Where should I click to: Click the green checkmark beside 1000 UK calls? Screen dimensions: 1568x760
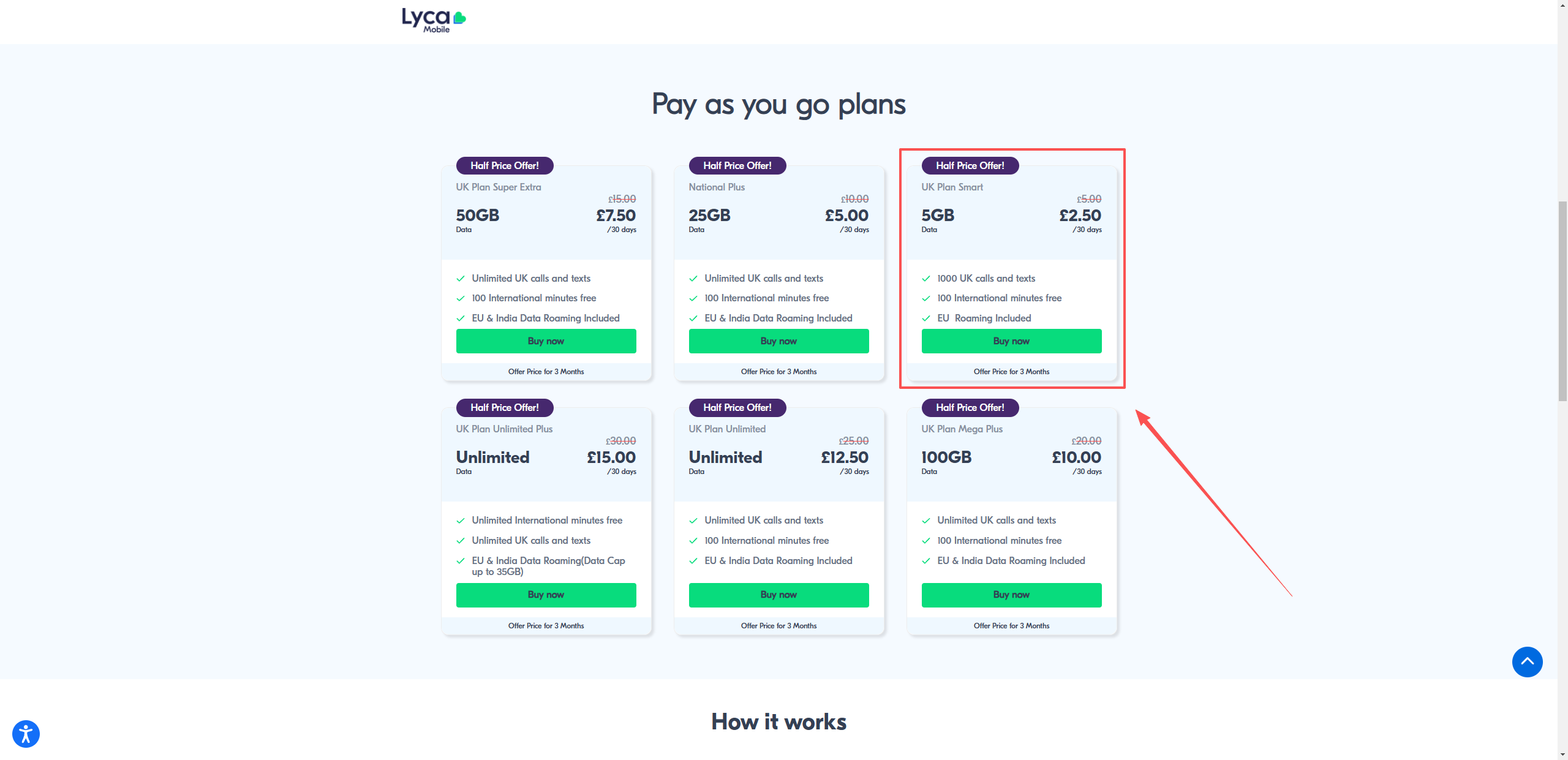(x=926, y=279)
